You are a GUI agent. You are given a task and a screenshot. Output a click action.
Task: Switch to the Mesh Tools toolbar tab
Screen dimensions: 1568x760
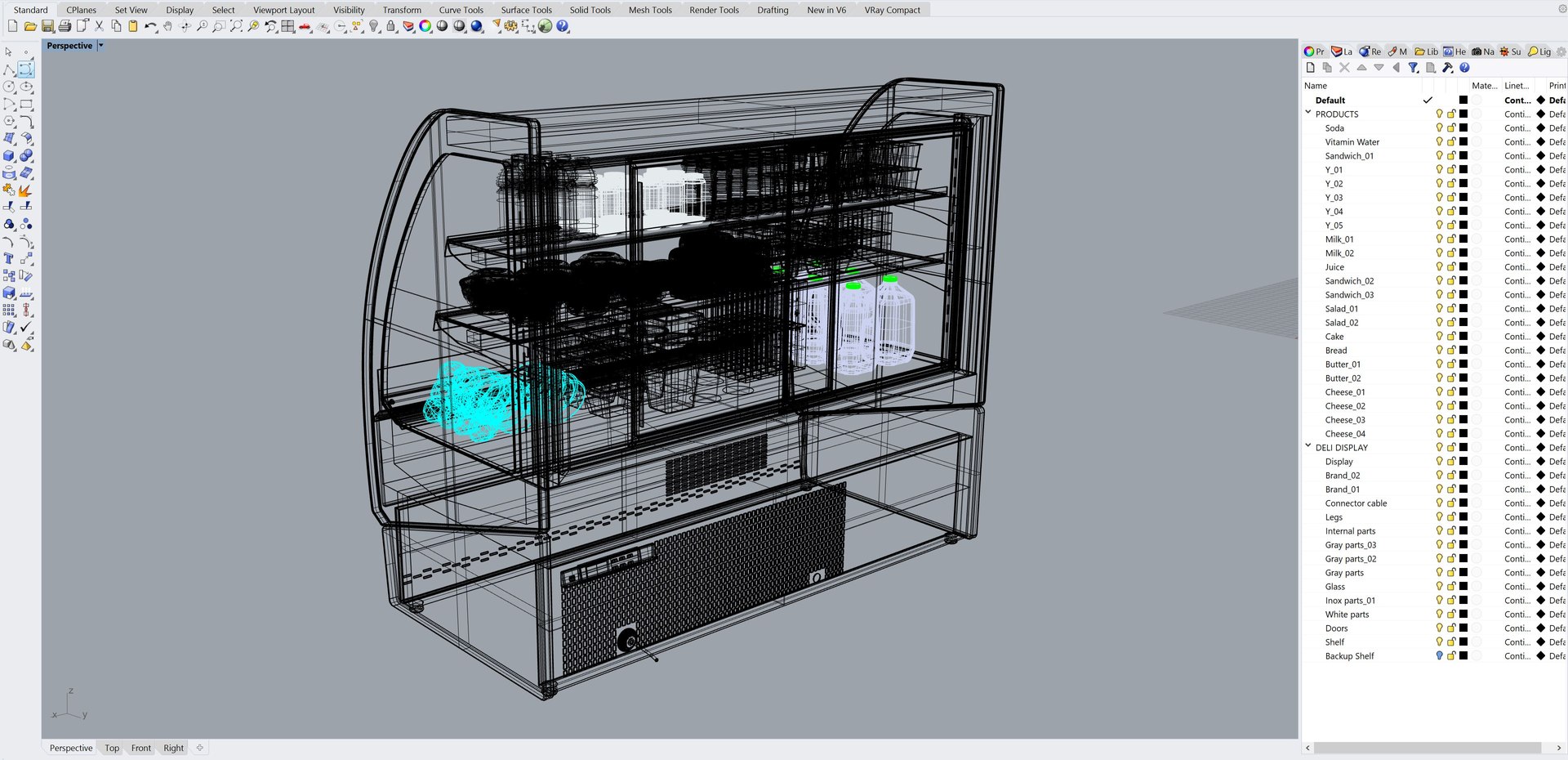[x=650, y=10]
